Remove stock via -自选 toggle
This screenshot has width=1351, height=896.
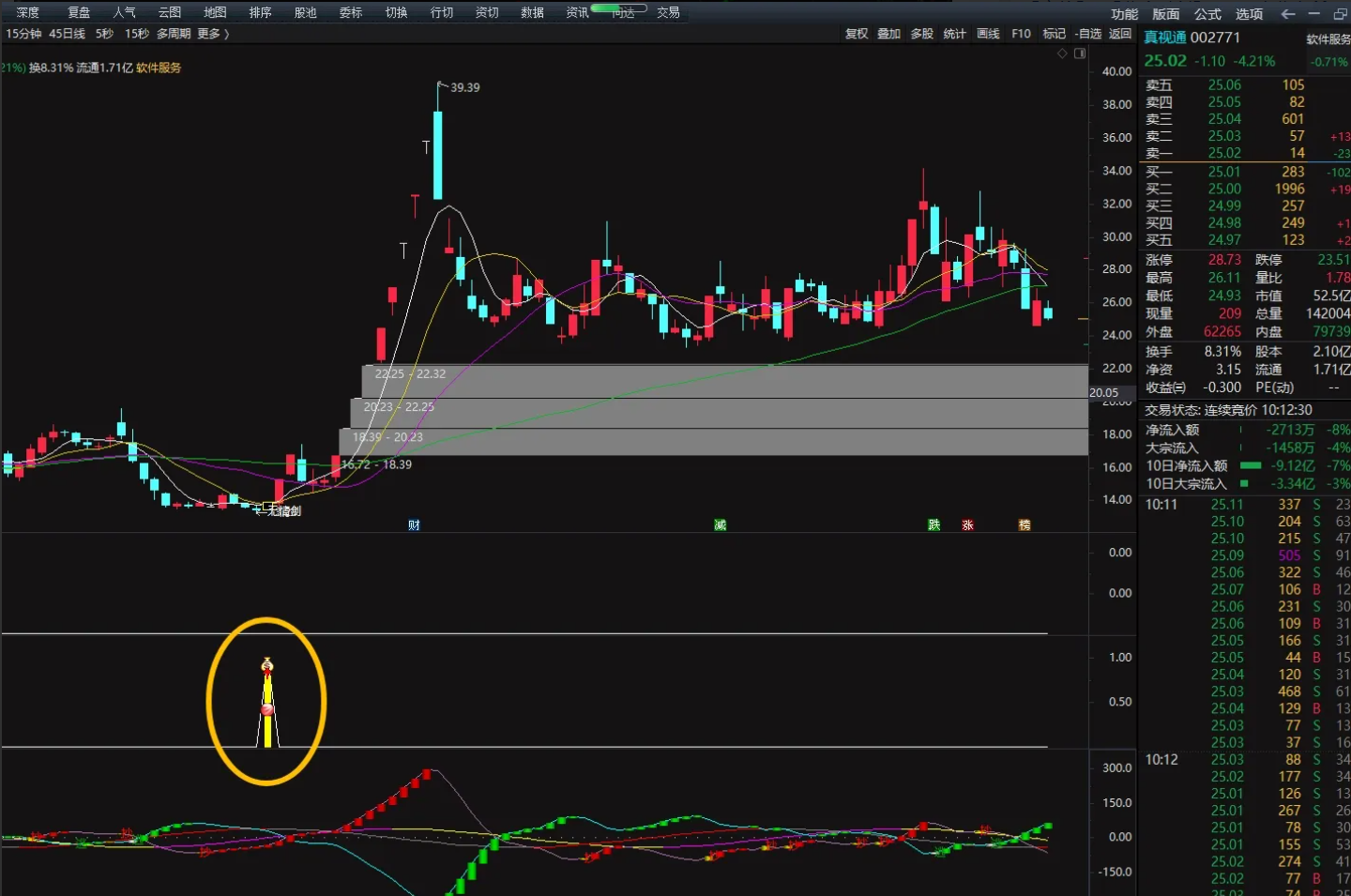pyautogui.click(x=1088, y=34)
